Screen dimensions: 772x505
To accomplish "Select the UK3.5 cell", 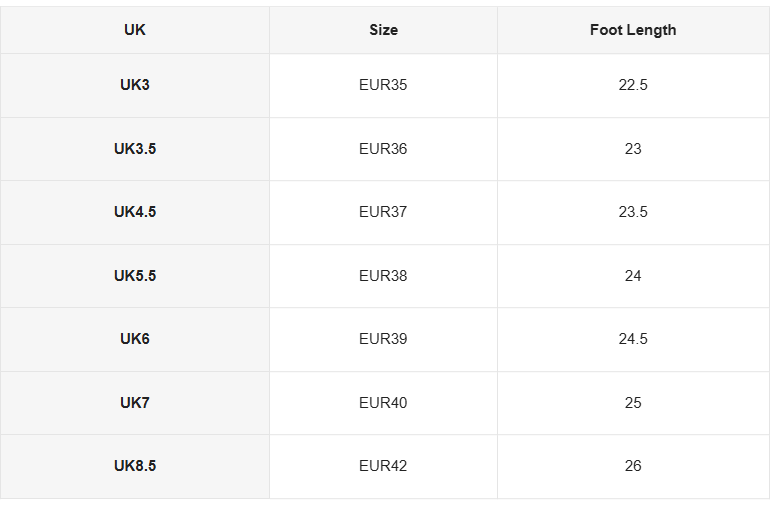I will [x=135, y=149].
